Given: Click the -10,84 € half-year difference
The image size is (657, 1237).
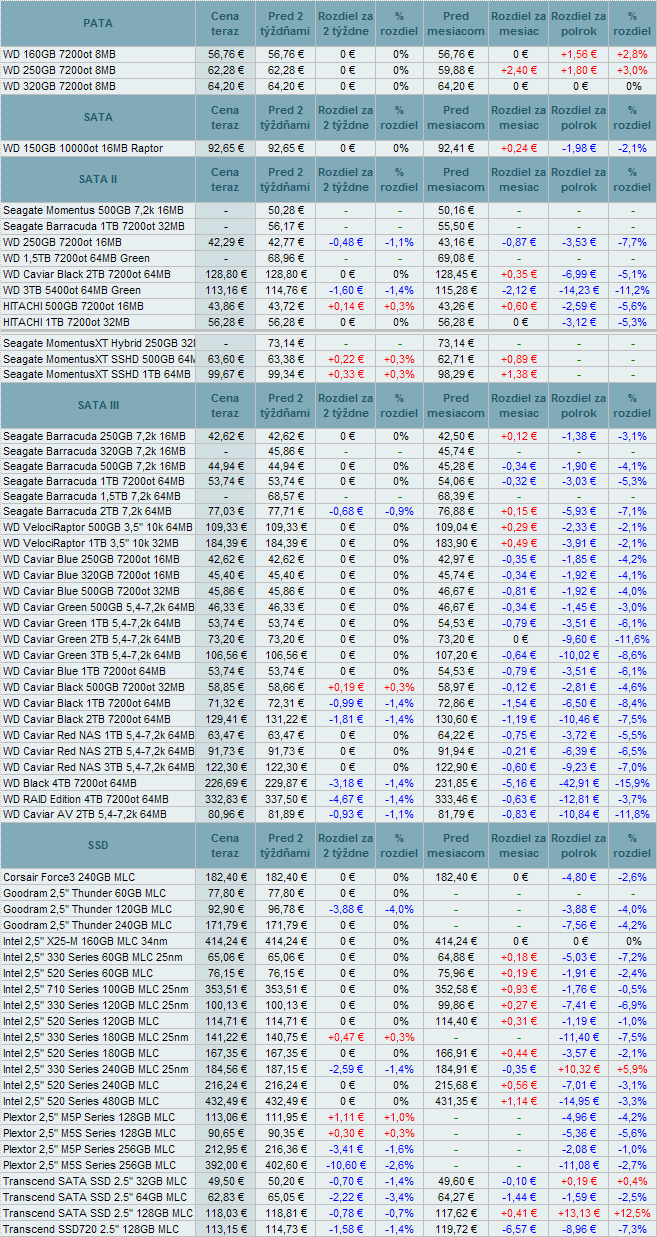Looking at the screenshot, I should 578,814.
